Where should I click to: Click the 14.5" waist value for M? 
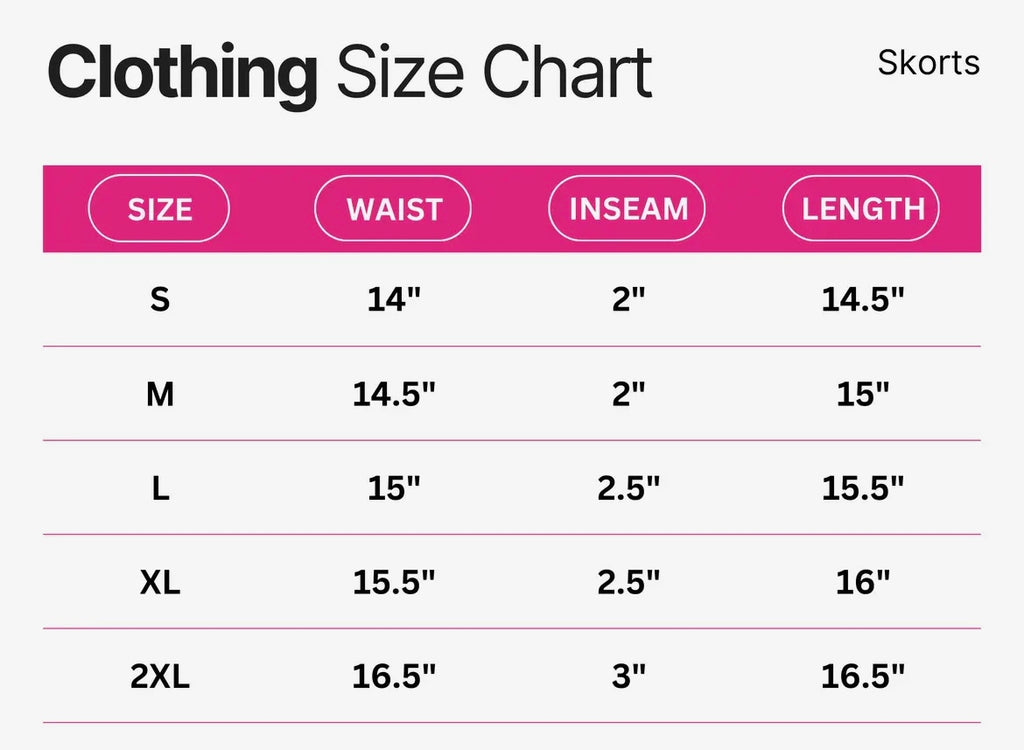pos(394,394)
